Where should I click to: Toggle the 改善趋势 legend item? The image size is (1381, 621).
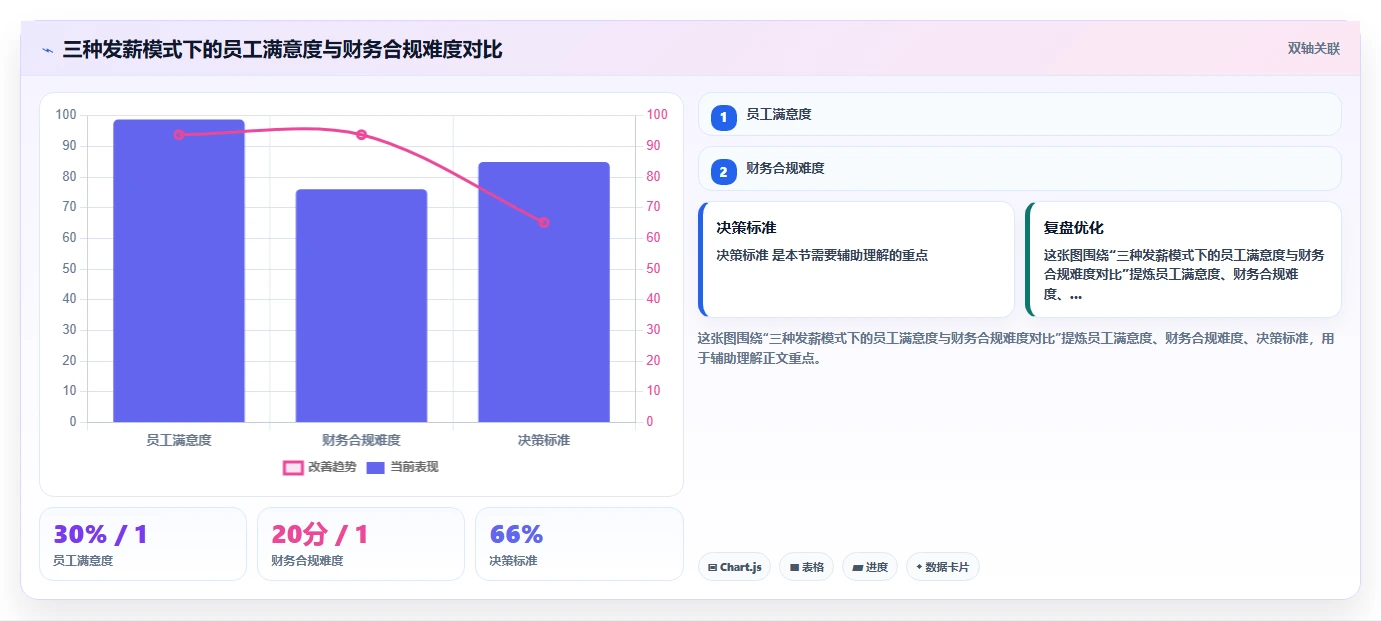(320, 467)
